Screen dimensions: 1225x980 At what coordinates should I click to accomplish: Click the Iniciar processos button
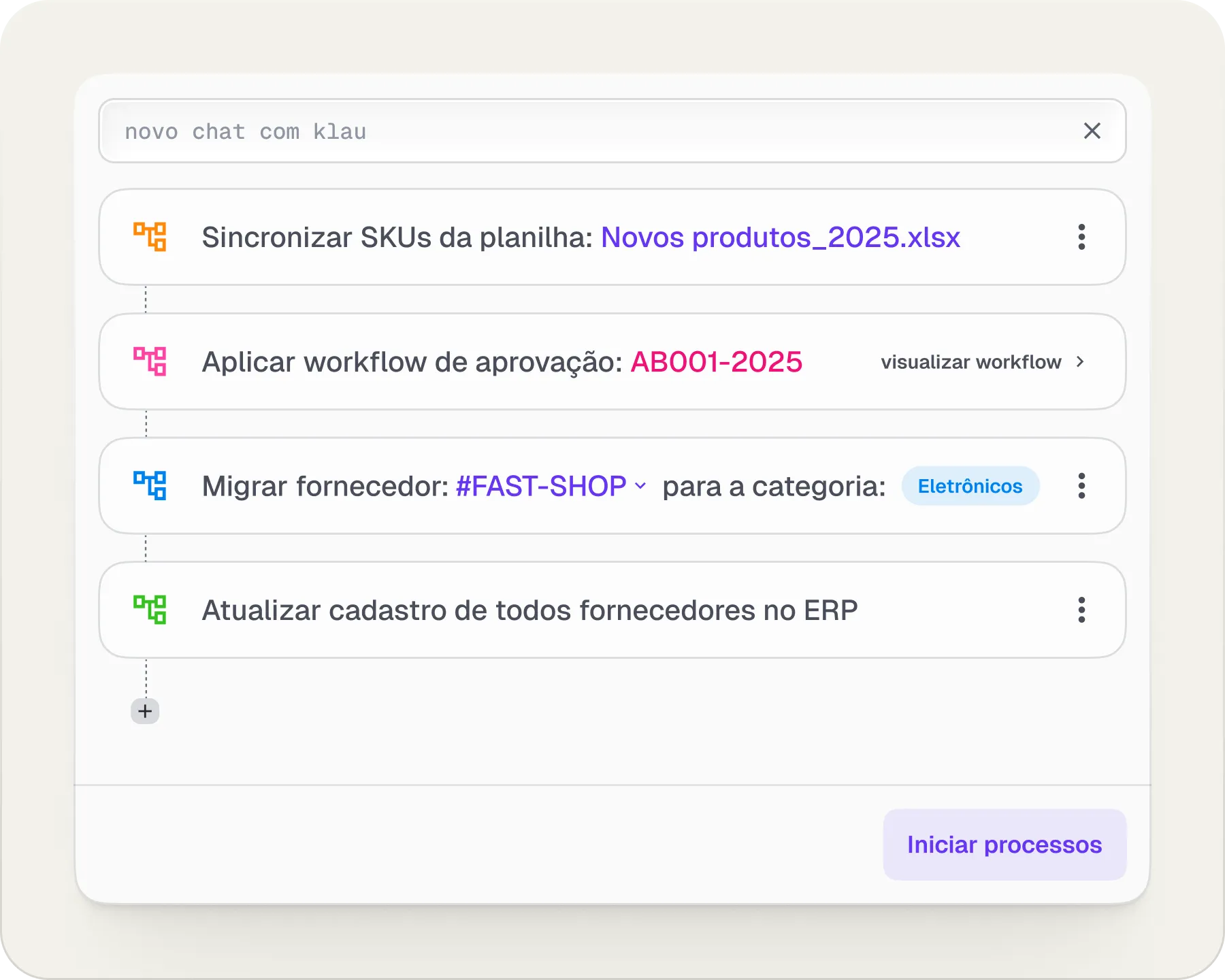click(x=1004, y=845)
